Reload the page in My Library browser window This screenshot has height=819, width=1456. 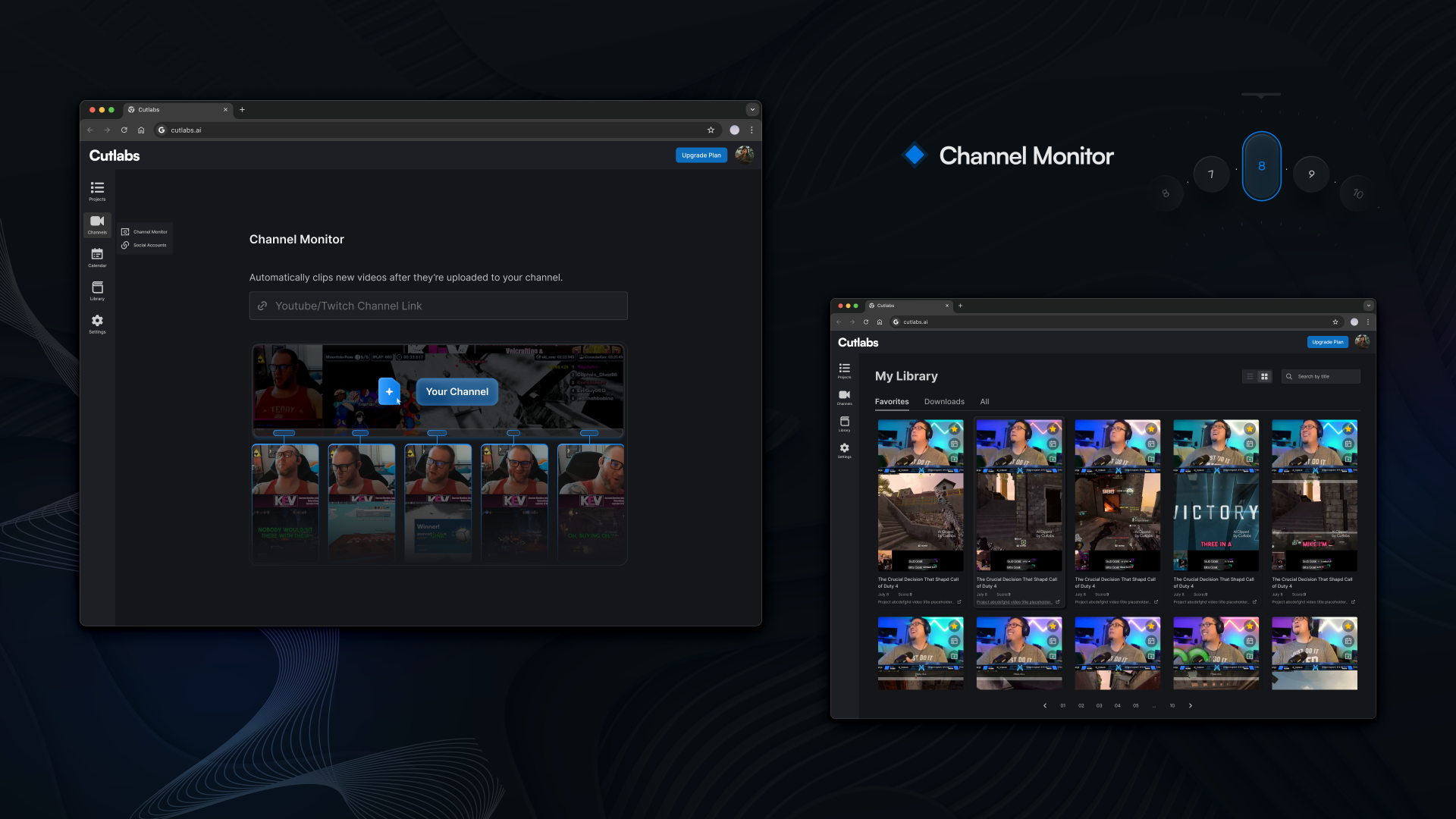pos(866,322)
